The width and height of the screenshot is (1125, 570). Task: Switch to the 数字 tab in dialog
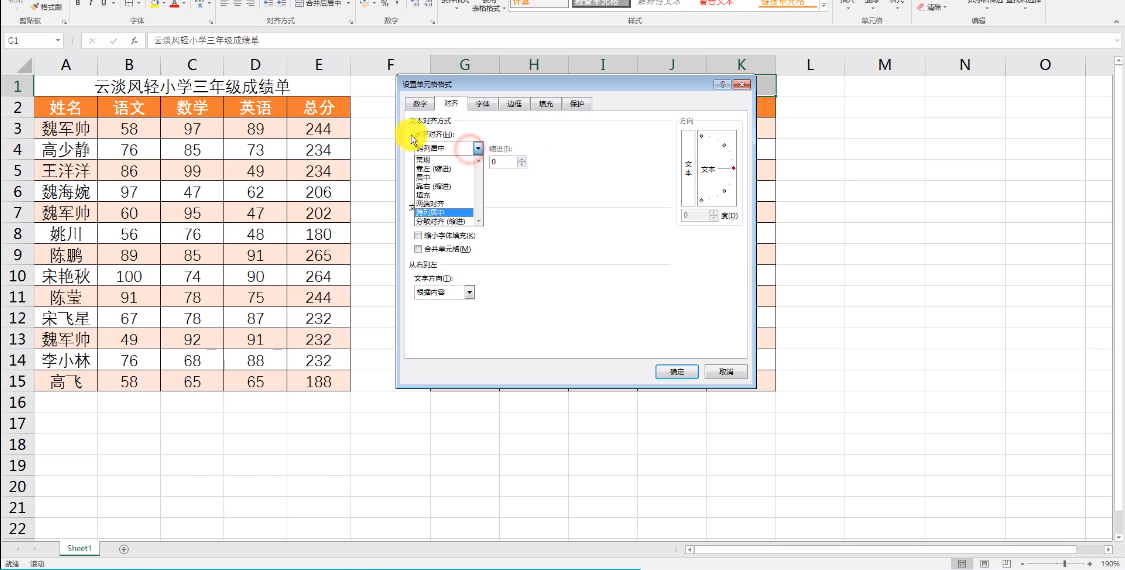[x=420, y=104]
